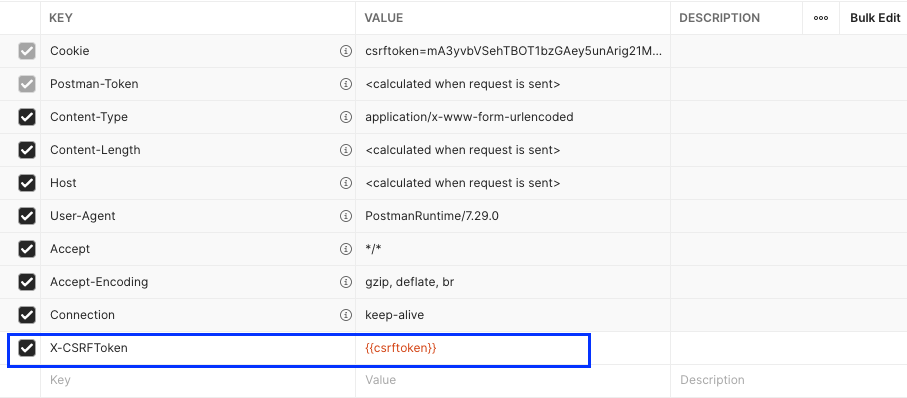This screenshot has width=907, height=398.
Task: Click the empty Key input field
Action: (198, 380)
